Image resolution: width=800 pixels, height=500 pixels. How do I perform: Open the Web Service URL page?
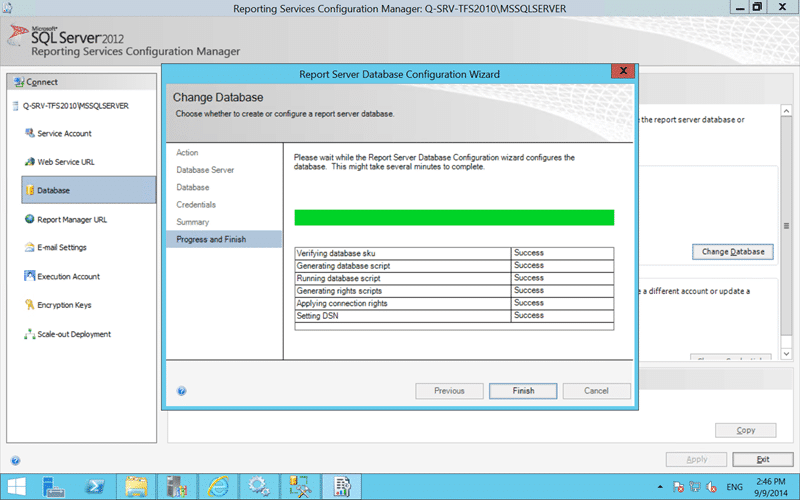(x=66, y=162)
